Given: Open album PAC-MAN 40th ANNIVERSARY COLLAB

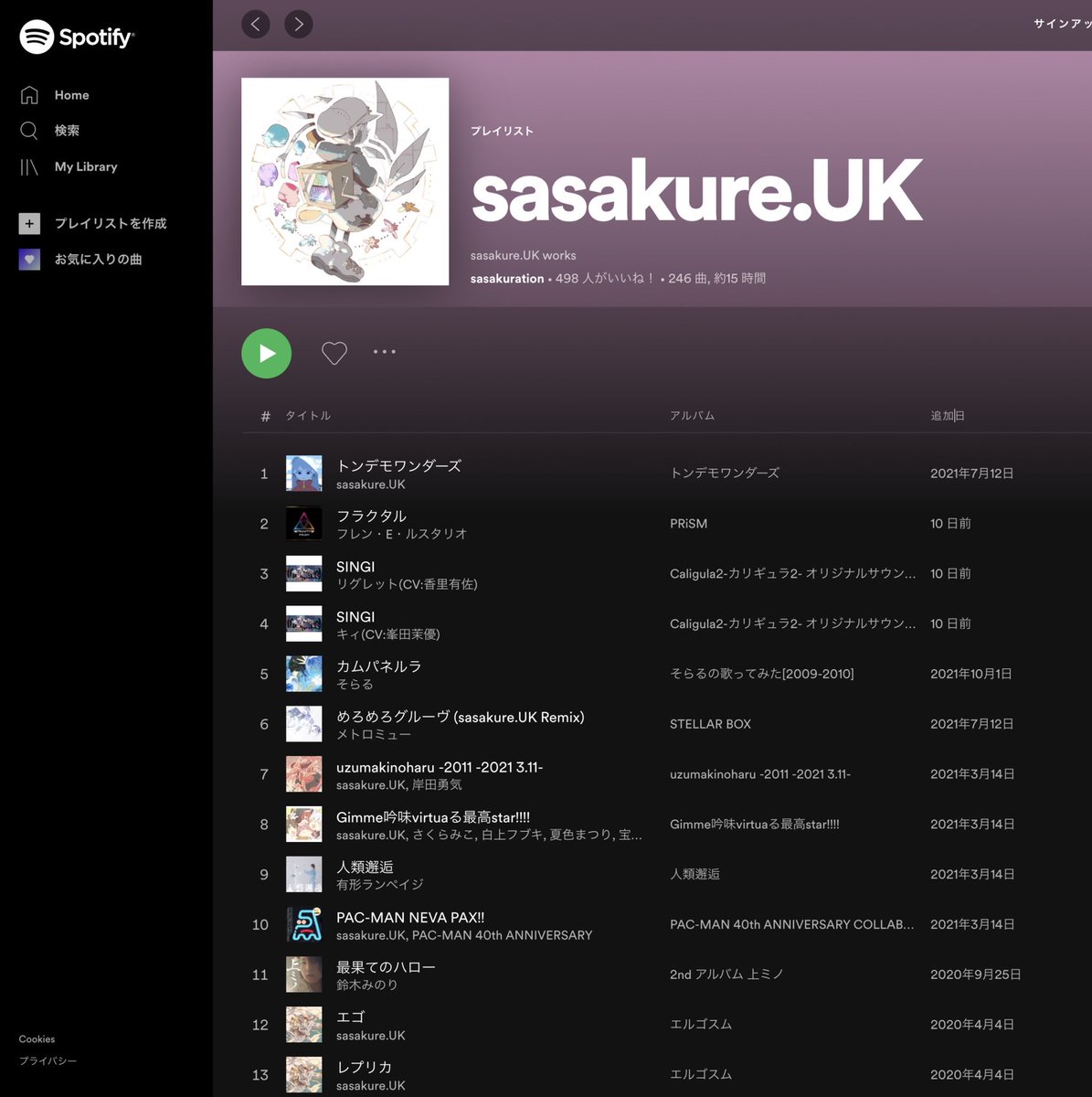Looking at the screenshot, I should (x=791, y=924).
